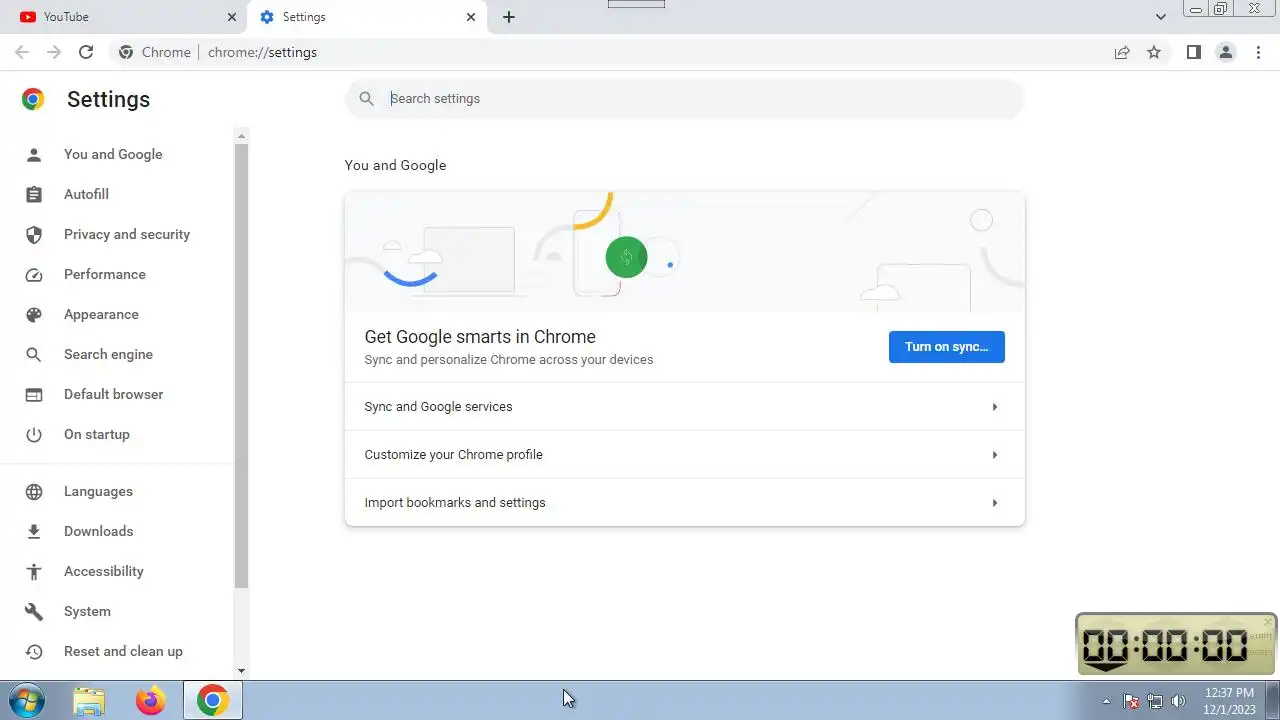Click the sidebar scrollbar down arrow

point(241,671)
